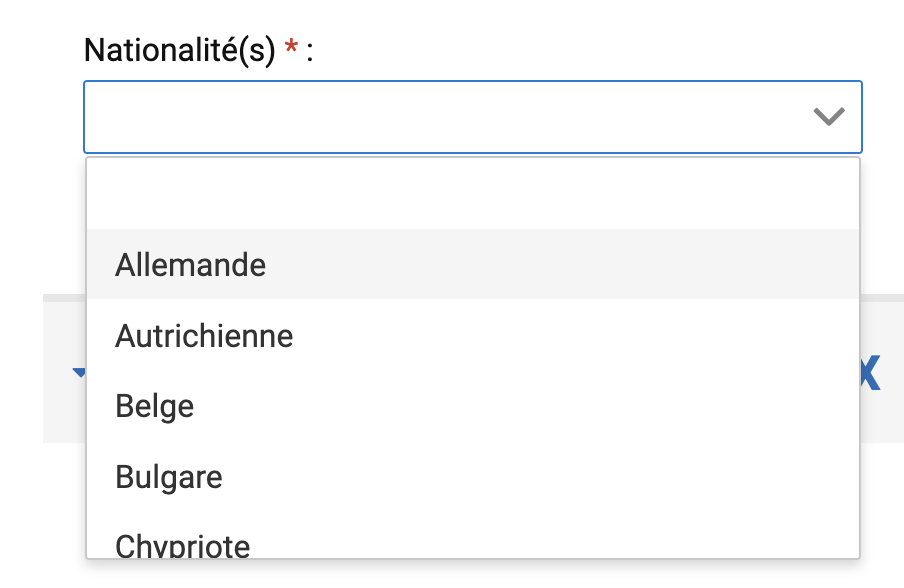Choose Autrichienne in the dropdown list
Image resolution: width=904 pixels, height=588 pixels.
tap(204, 335)
